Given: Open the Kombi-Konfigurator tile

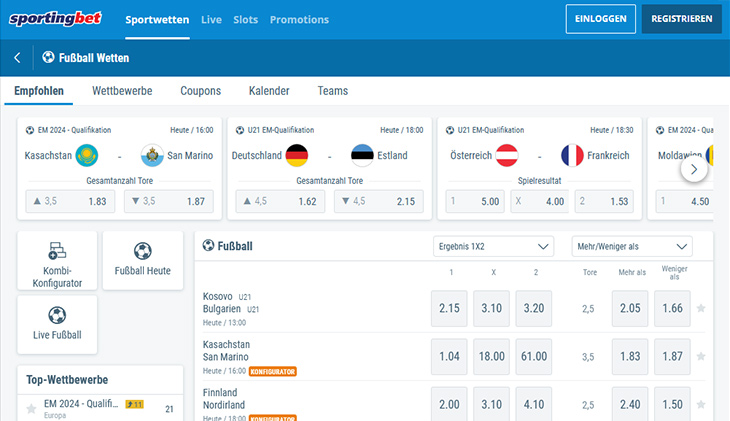Looking at the screenshot, I should point(57,261).
